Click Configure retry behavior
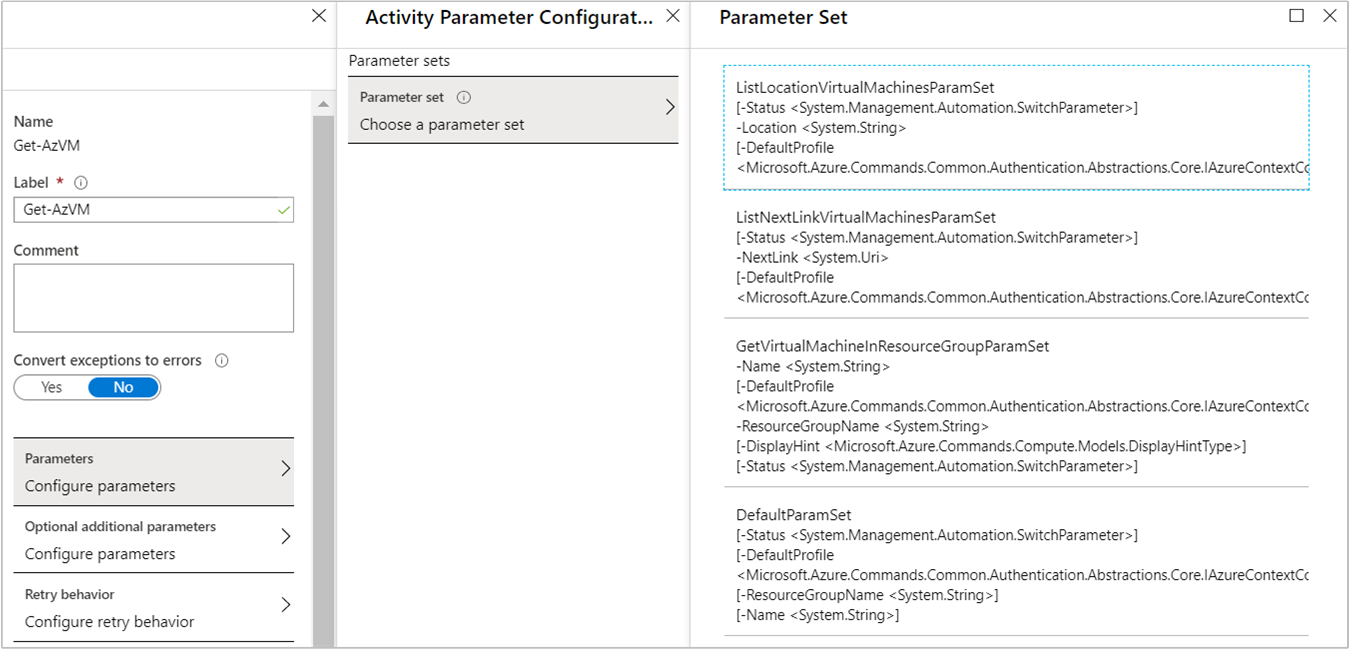The height and width of the screenshot is (649, 1350). coord(92,621)
